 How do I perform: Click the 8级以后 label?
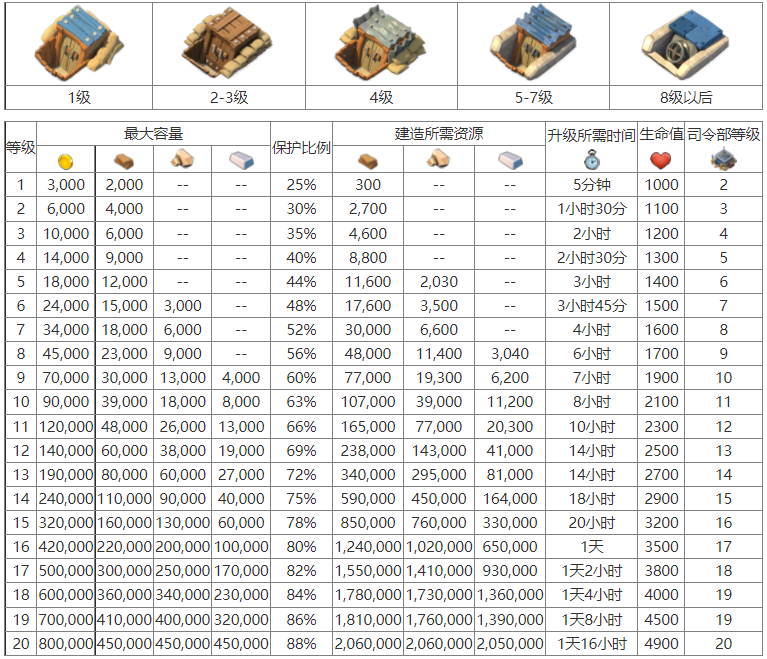click(x=686, y=97)
